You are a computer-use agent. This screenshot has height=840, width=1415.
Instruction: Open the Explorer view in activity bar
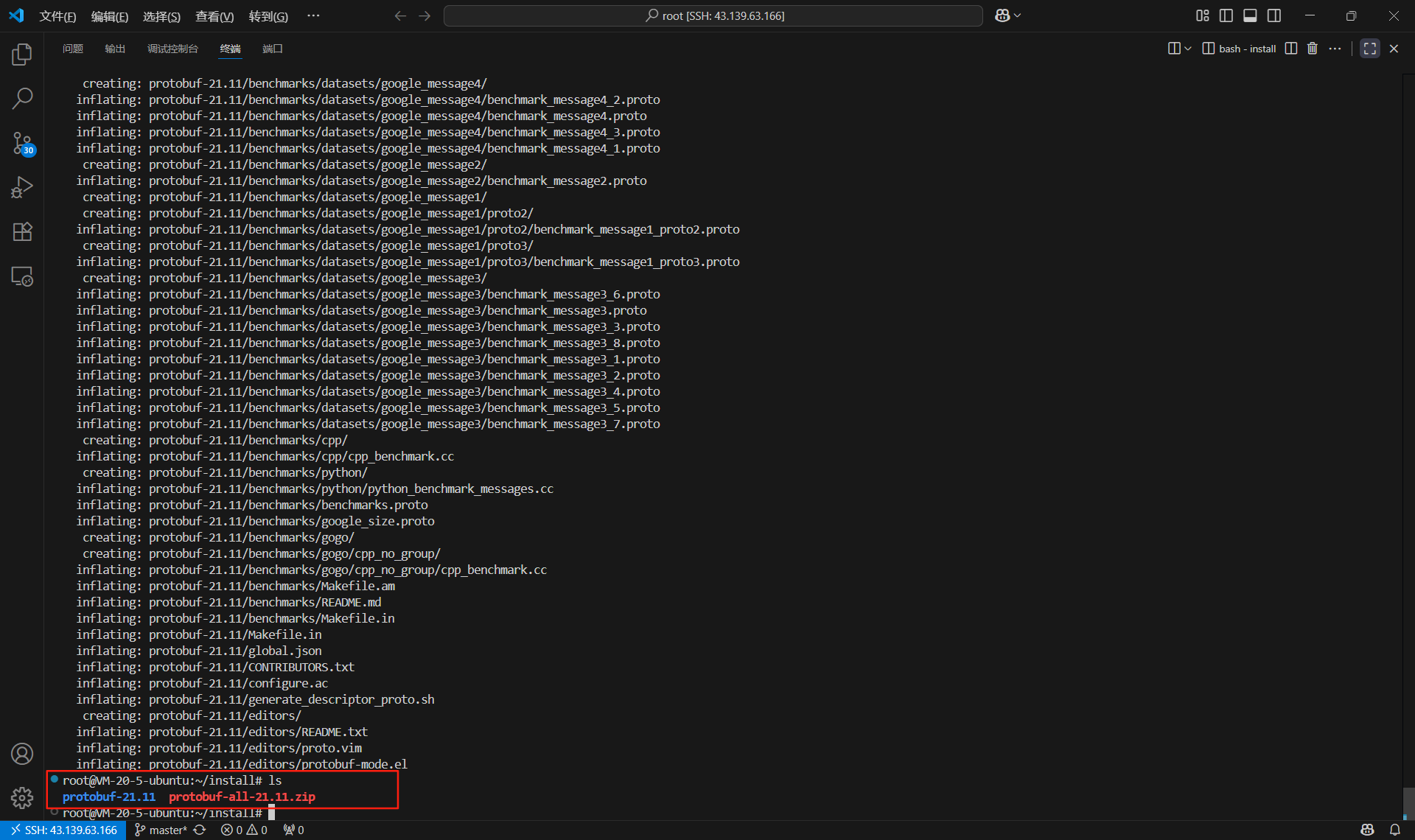(x=22, y=54)
